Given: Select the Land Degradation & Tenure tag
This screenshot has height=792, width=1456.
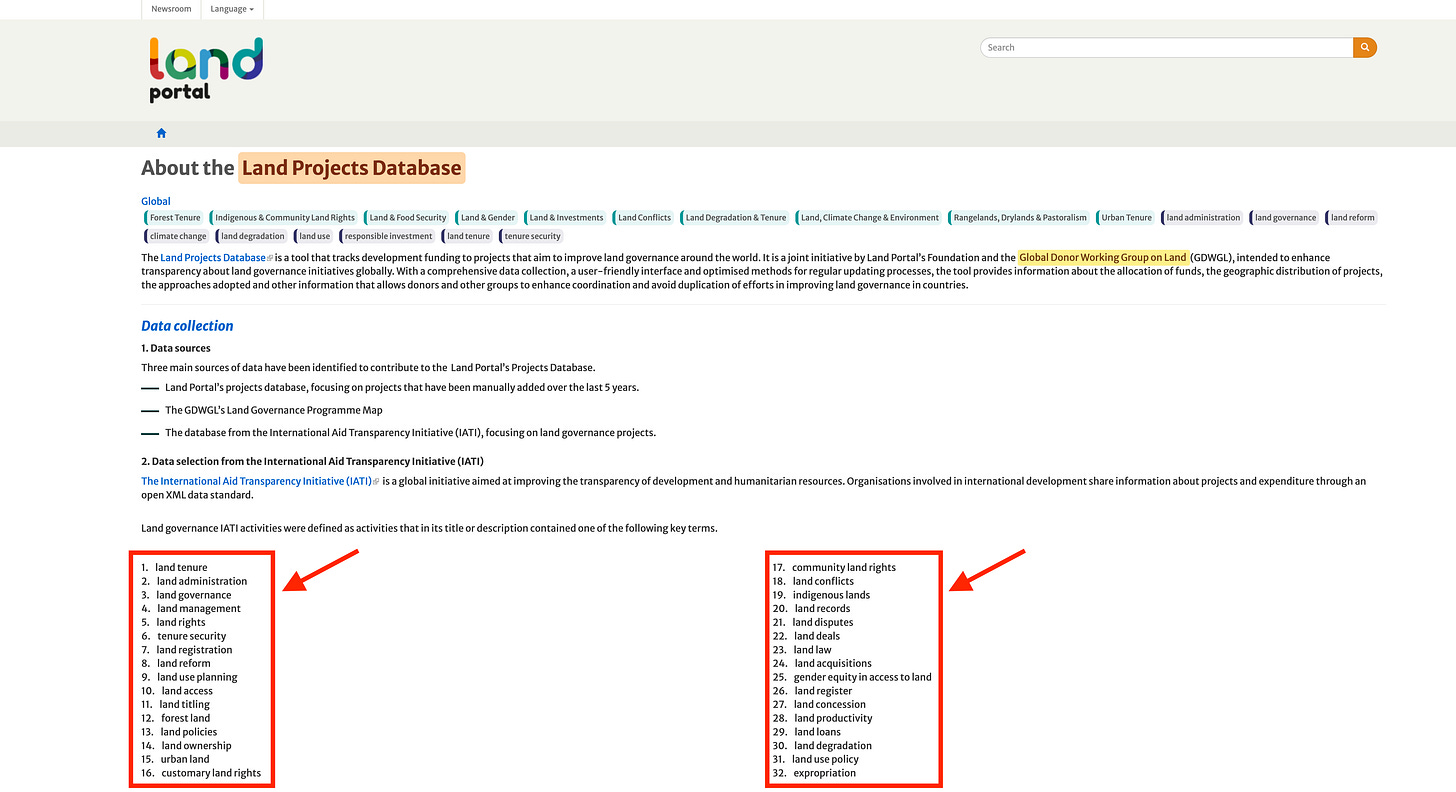Looking at the screenshot, I should click(x=735, y=217).
